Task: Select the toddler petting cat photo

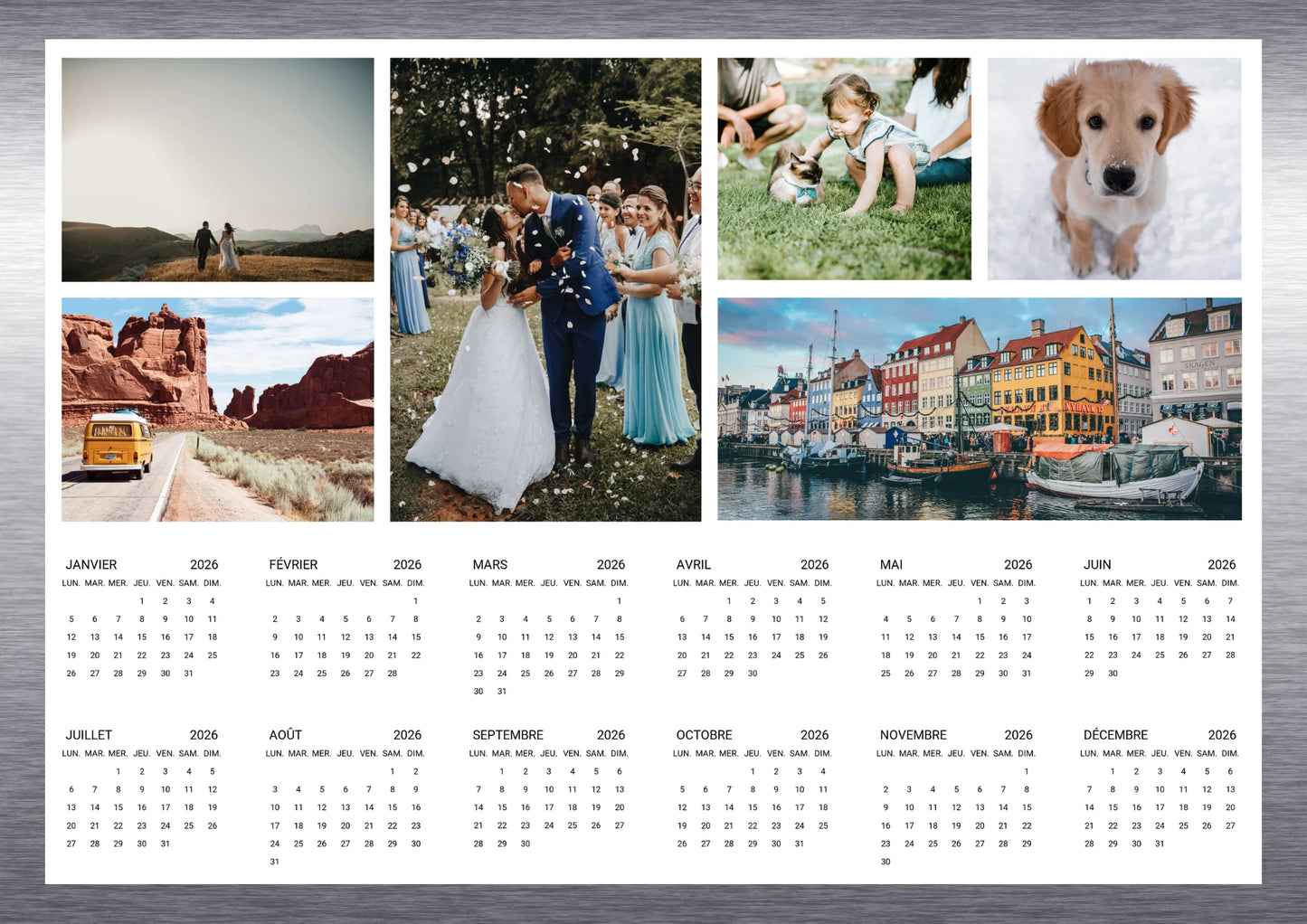Action: pyautogui.click(x=844, y=169)
